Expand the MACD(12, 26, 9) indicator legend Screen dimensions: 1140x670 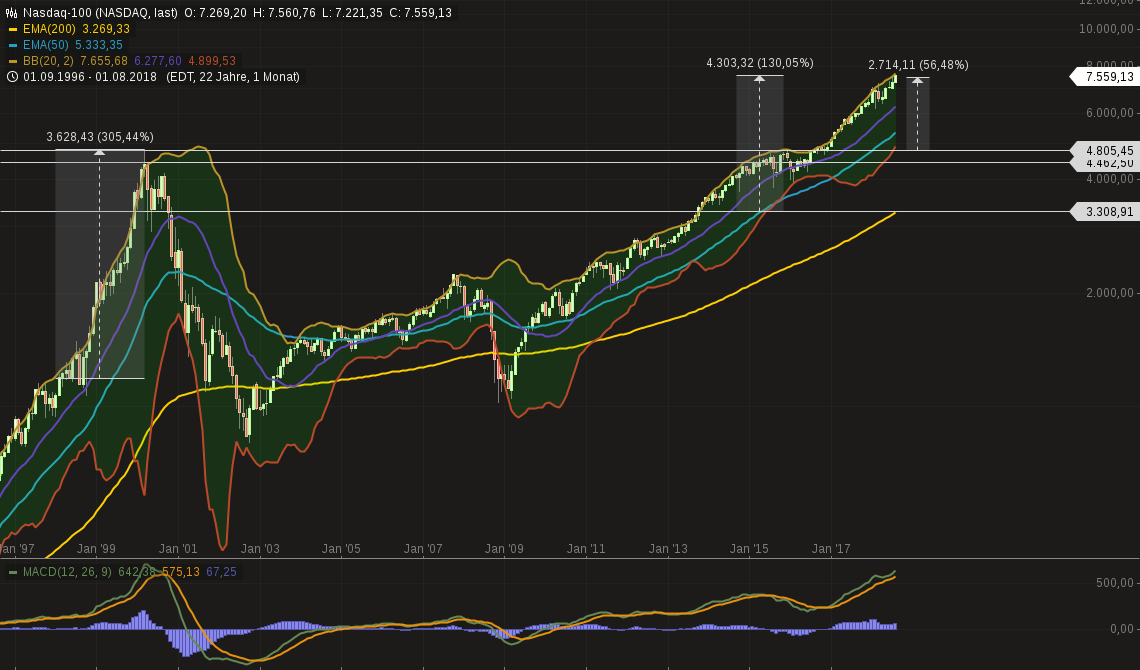tap(66, 573)
